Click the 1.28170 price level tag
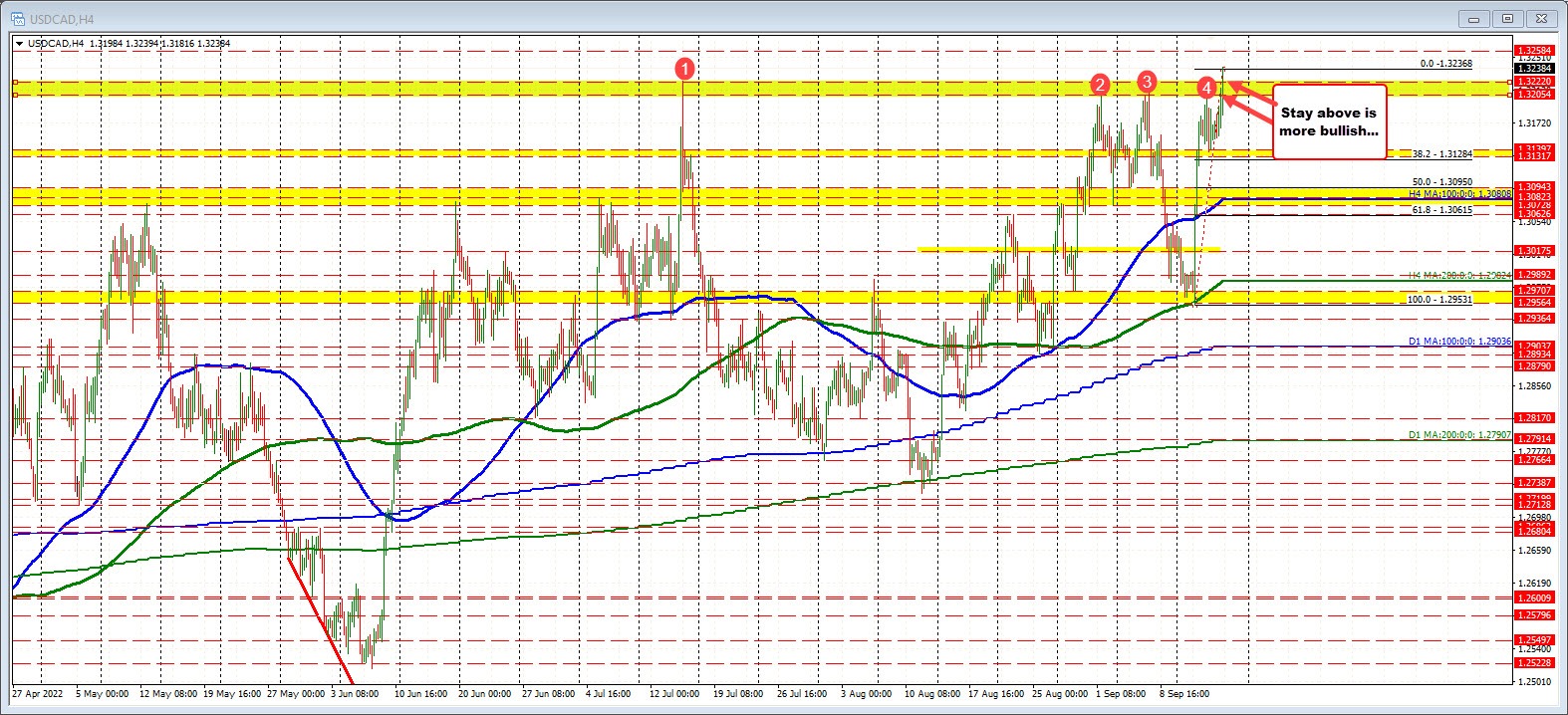1568x715 pixels. point(1532,418)
